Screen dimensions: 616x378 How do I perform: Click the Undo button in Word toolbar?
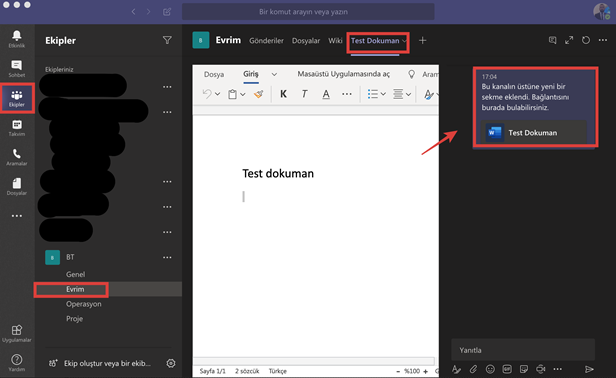(207, 94)
